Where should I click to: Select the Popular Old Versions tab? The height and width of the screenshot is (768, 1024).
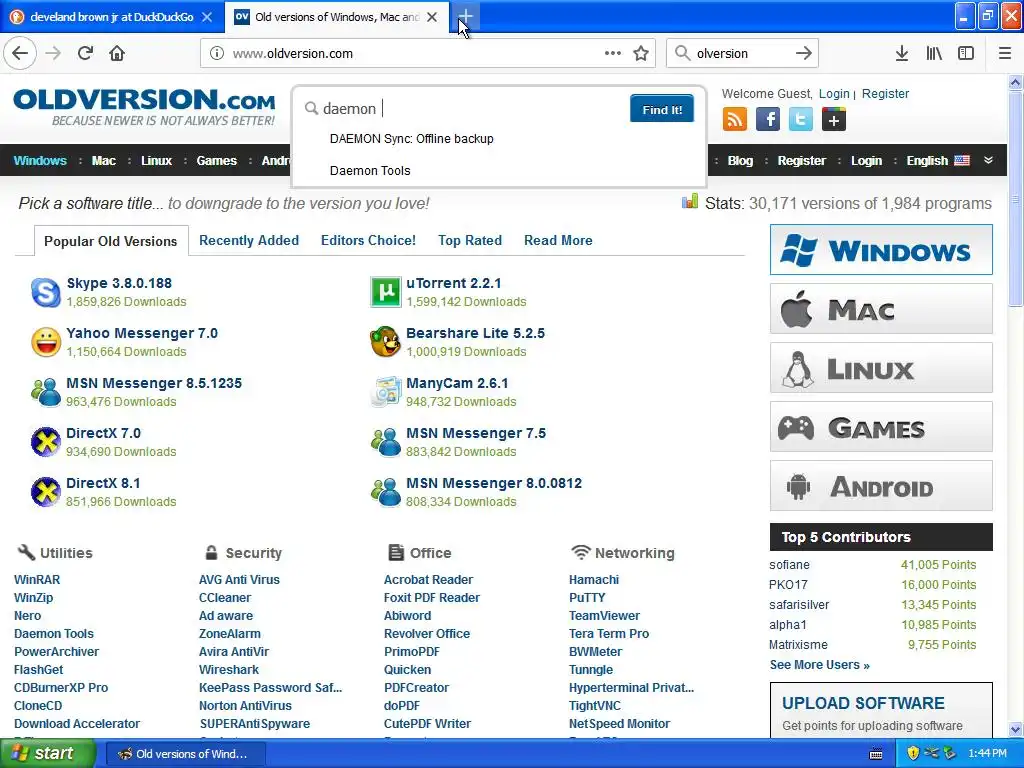pyautogui.click(x=110, y=241)
